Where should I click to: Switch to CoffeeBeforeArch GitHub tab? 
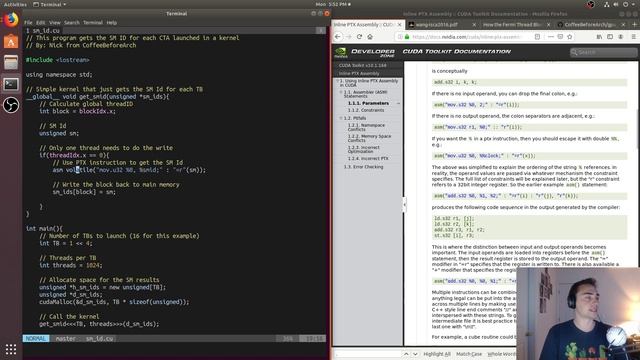[590, 24]
